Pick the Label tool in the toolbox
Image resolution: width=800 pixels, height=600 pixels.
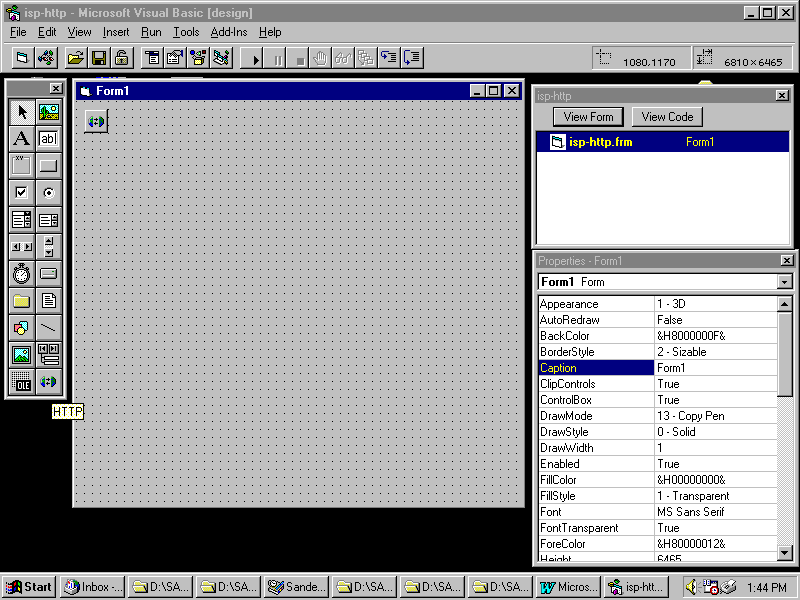(21, 139)
